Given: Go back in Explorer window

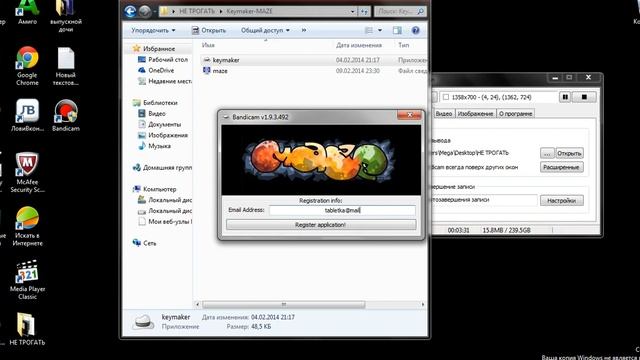Looking at the screenshot, I should click(x=130, y=11).
